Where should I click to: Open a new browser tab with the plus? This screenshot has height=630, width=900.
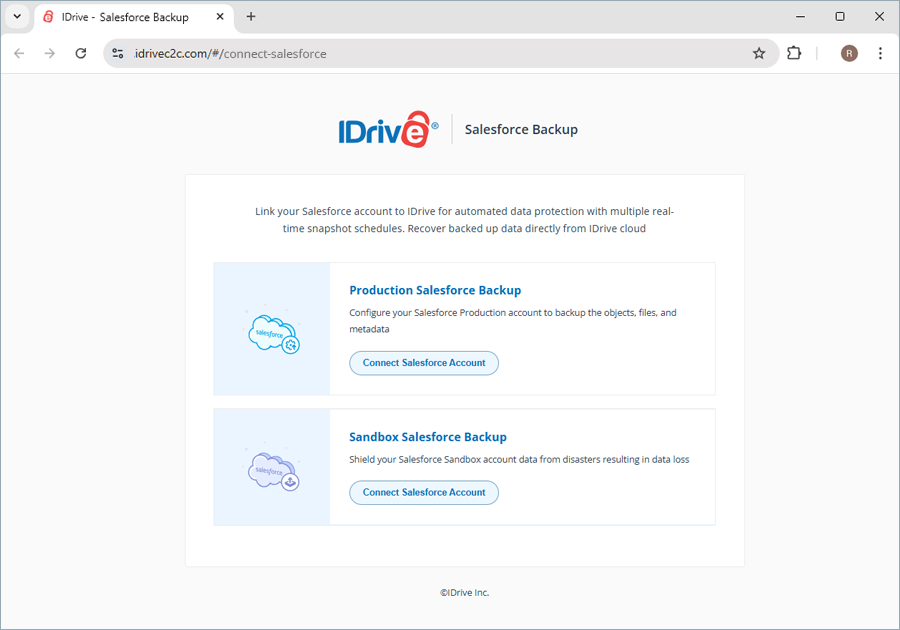coord(250,16)
